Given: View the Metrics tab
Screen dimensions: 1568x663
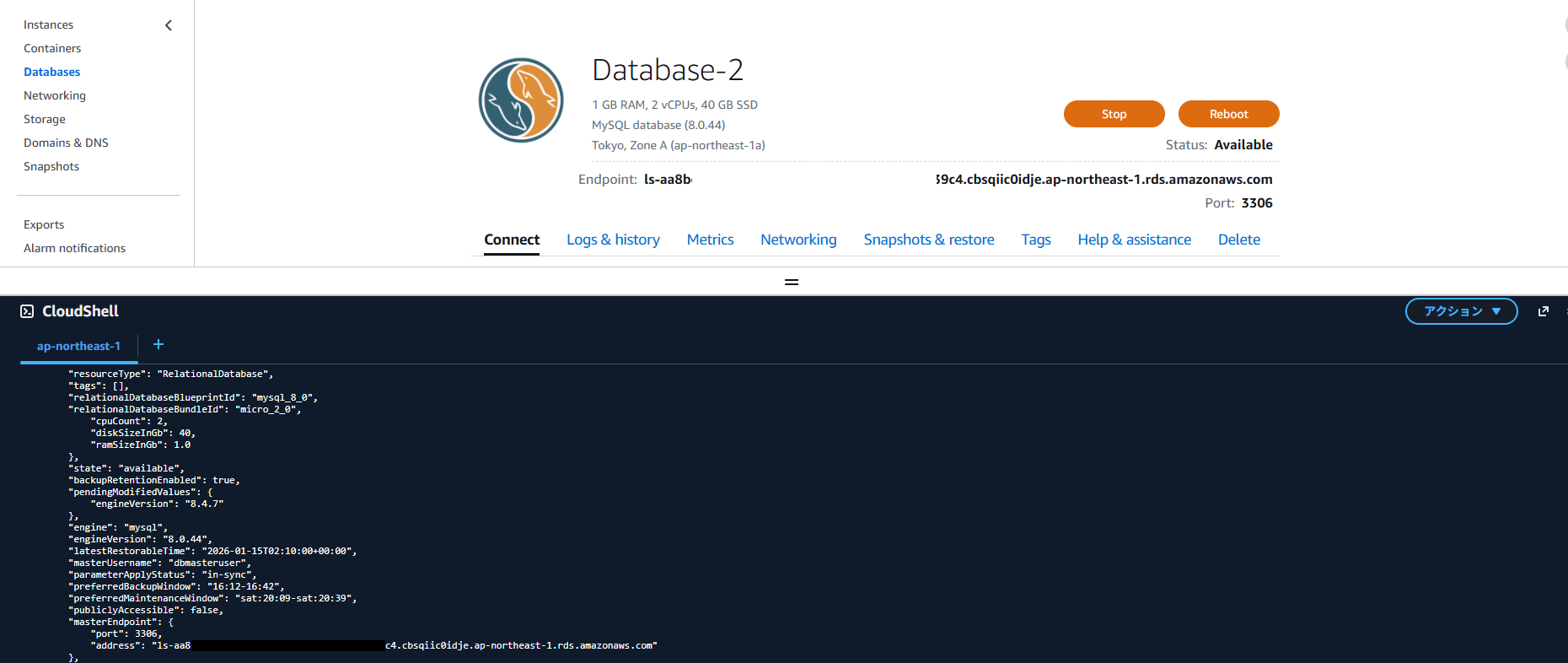Looking at the screenshot, I should point(710,240).
